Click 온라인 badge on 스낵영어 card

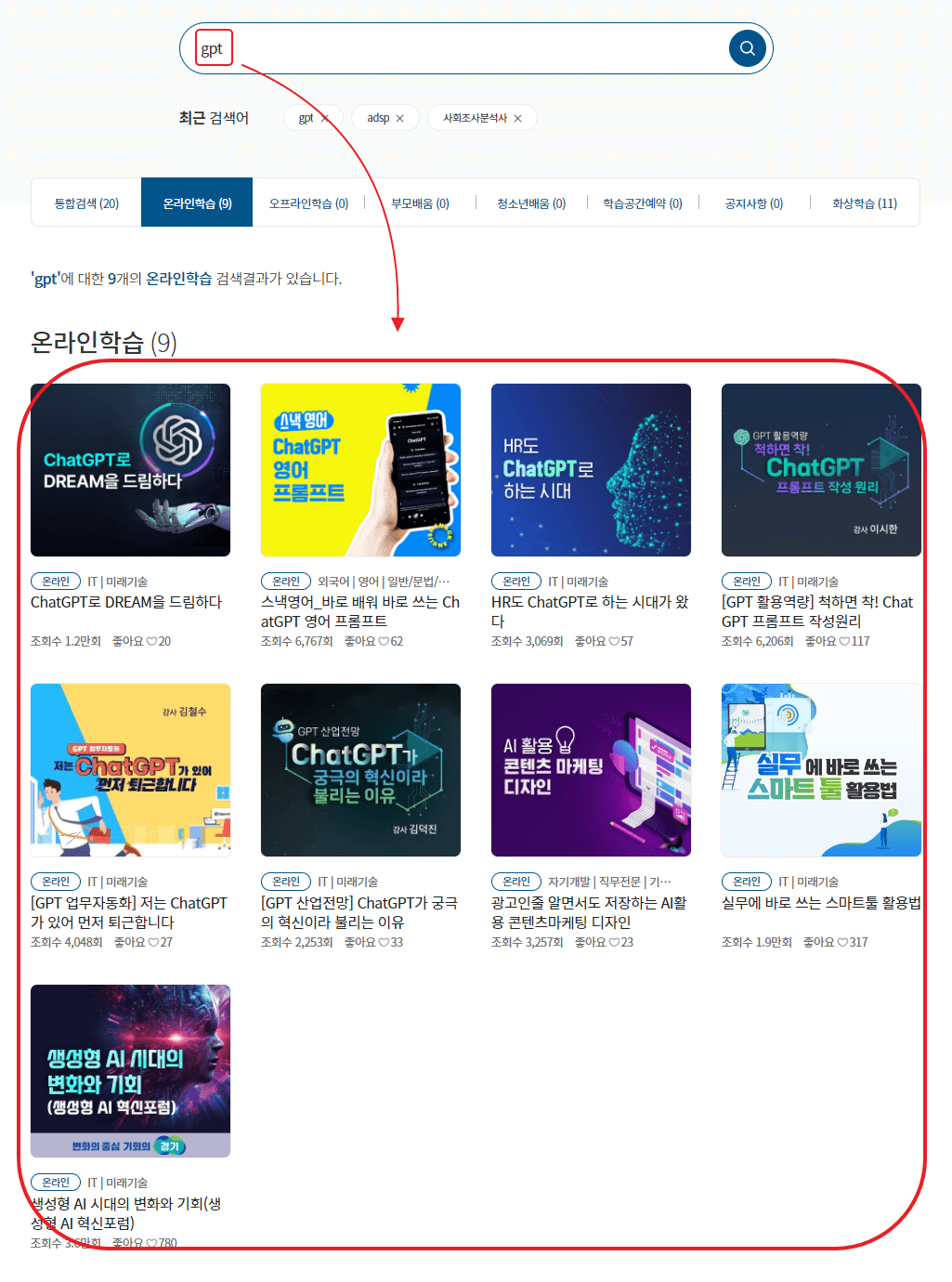(286, 582)
